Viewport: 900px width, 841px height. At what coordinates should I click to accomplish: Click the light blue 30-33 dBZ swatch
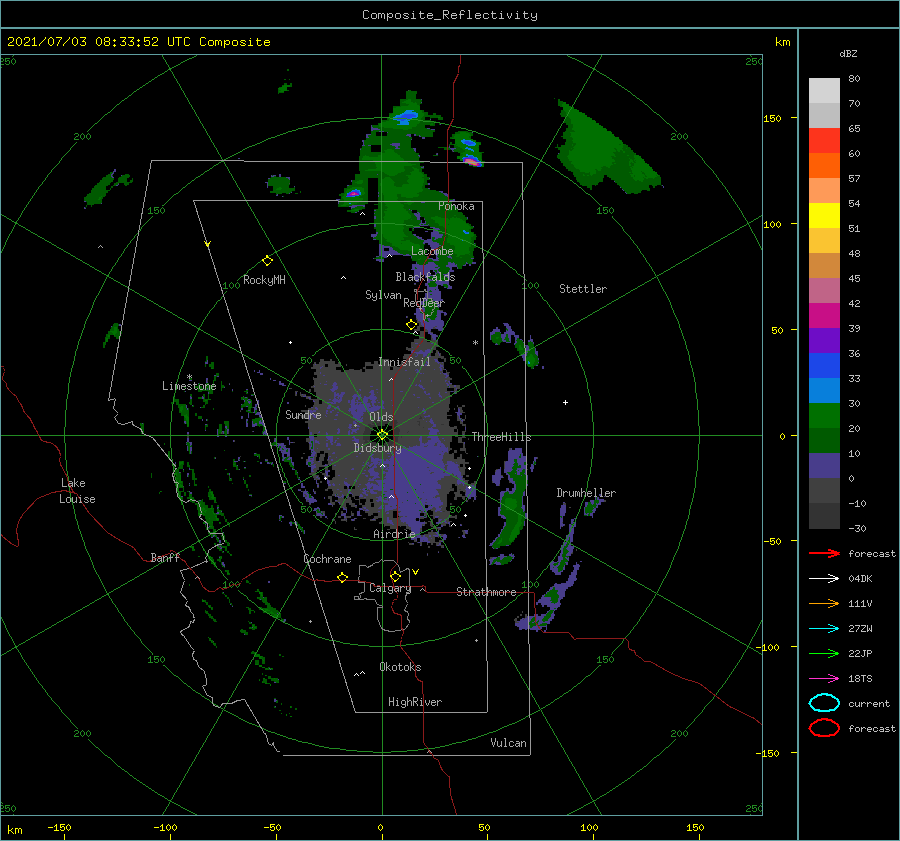pyautogui.click(x=824, y=390)
